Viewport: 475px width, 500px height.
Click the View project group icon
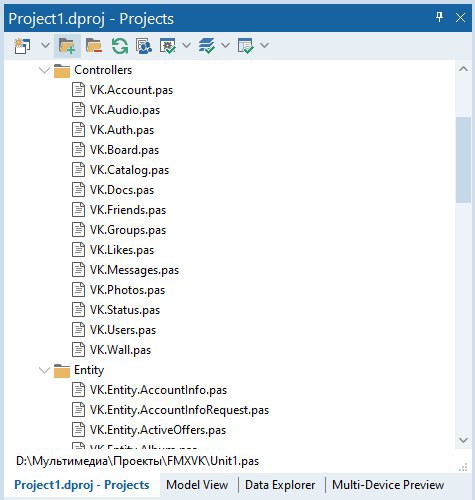pos(144,46)
